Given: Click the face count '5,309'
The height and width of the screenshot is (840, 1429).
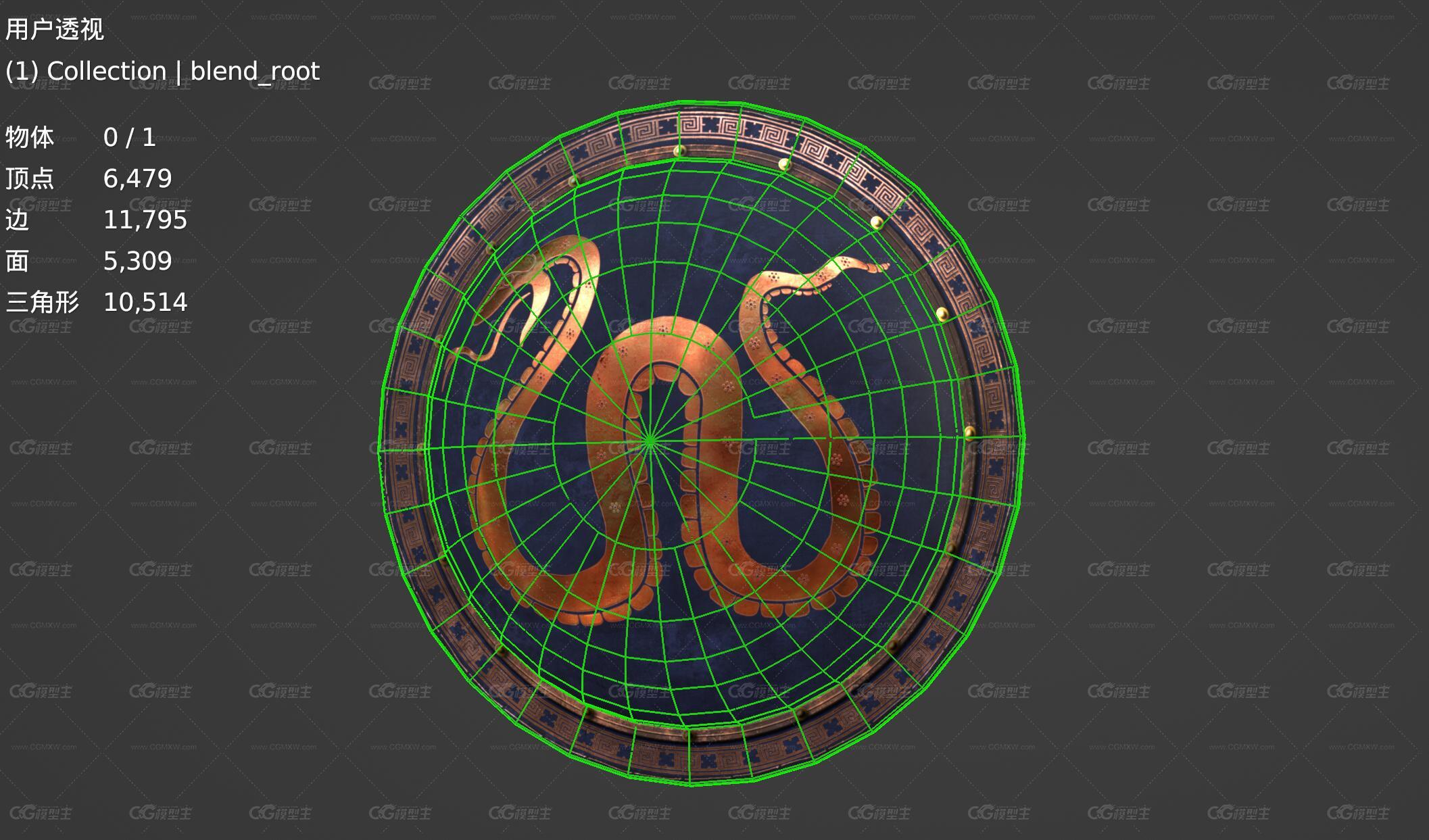Looking at the screenshot, I should point(138,262).
